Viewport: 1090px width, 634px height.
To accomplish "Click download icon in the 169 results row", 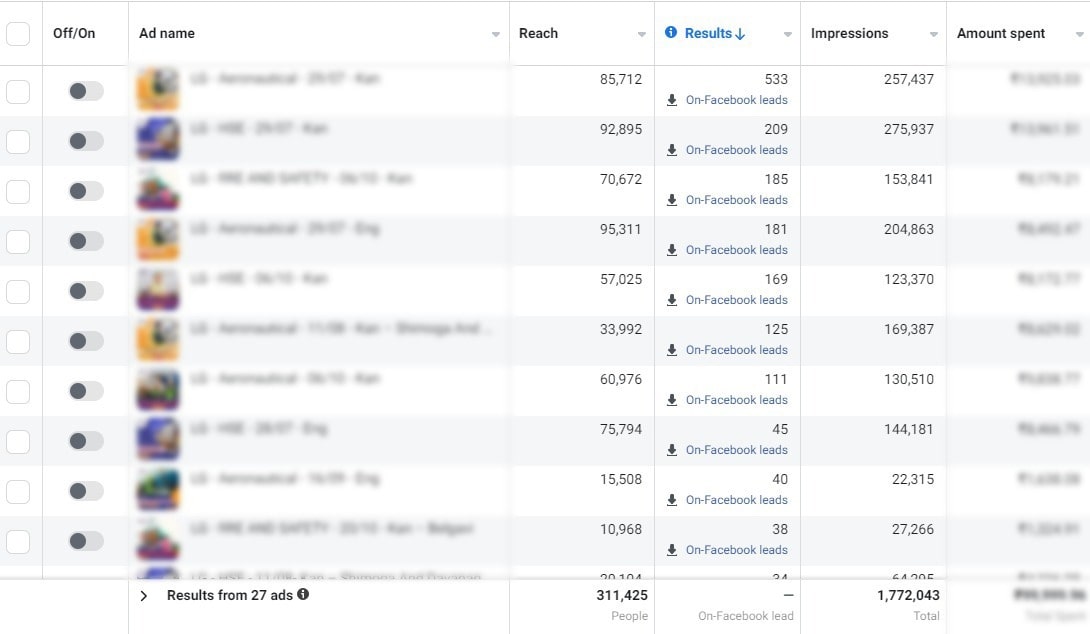I will (x=672, y=300).
